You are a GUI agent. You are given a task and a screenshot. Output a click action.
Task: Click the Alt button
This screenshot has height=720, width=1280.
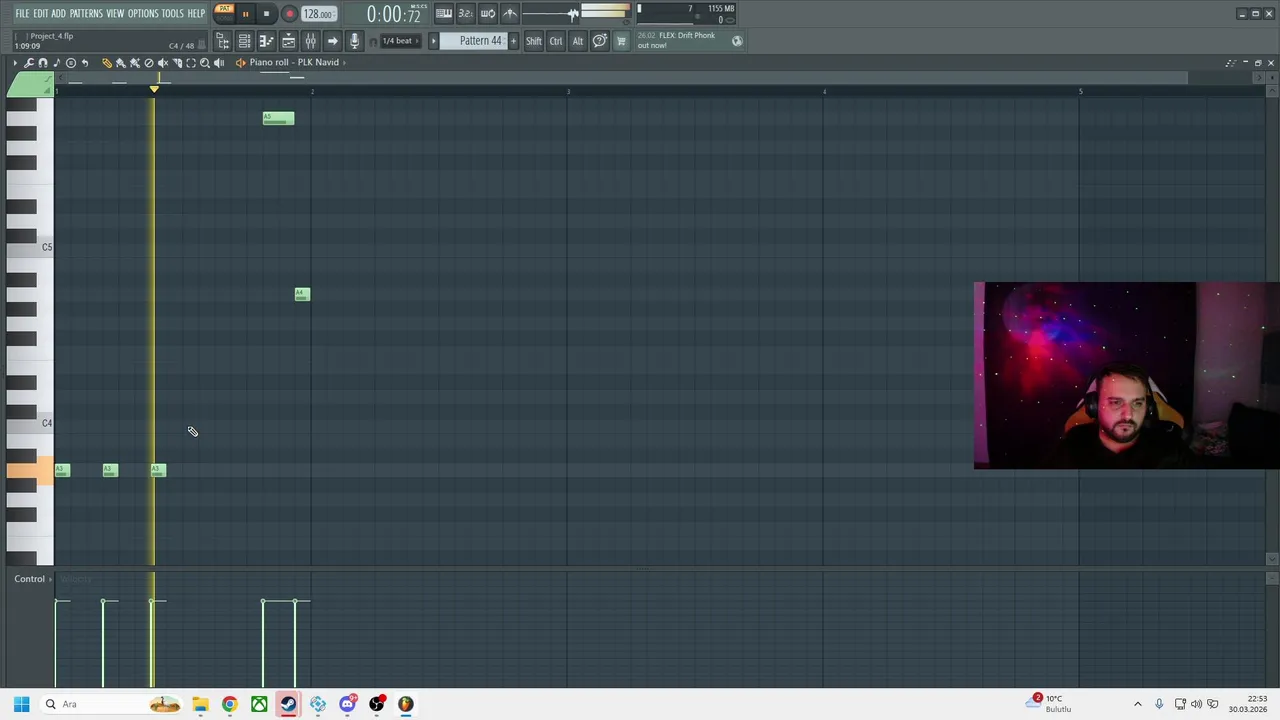click(x=577, y=41)
